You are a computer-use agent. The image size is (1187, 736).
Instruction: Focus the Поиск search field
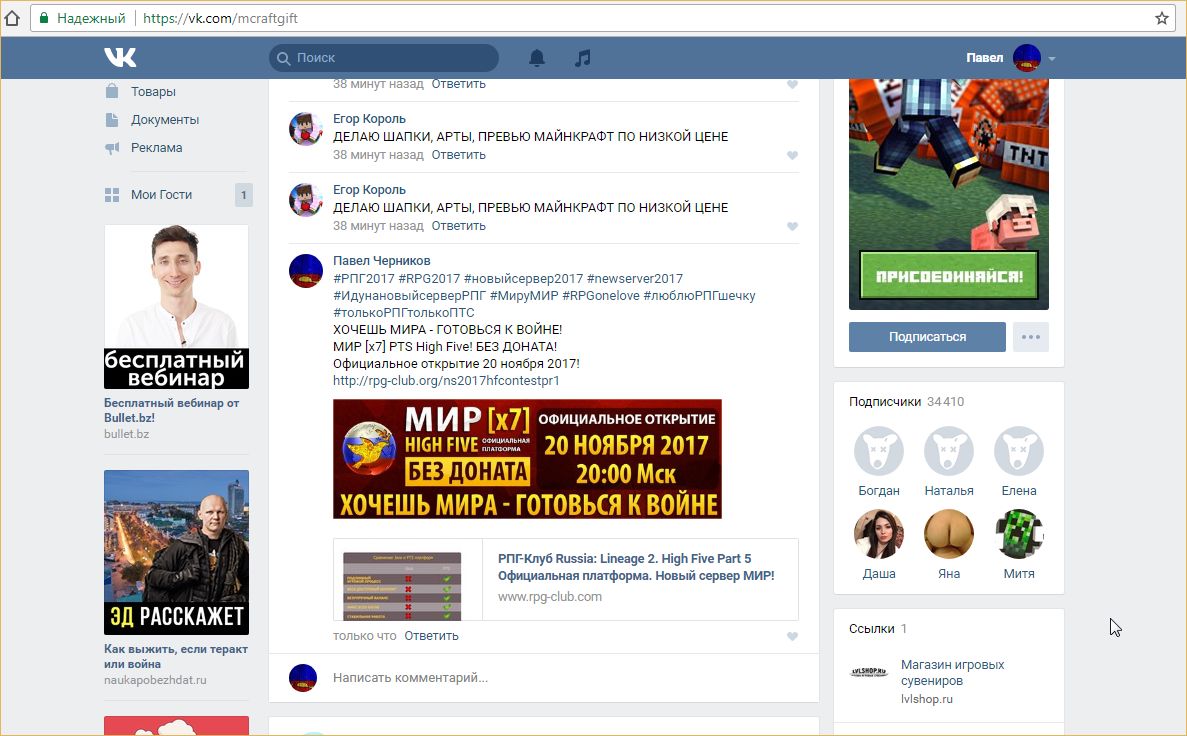point(384,58)
